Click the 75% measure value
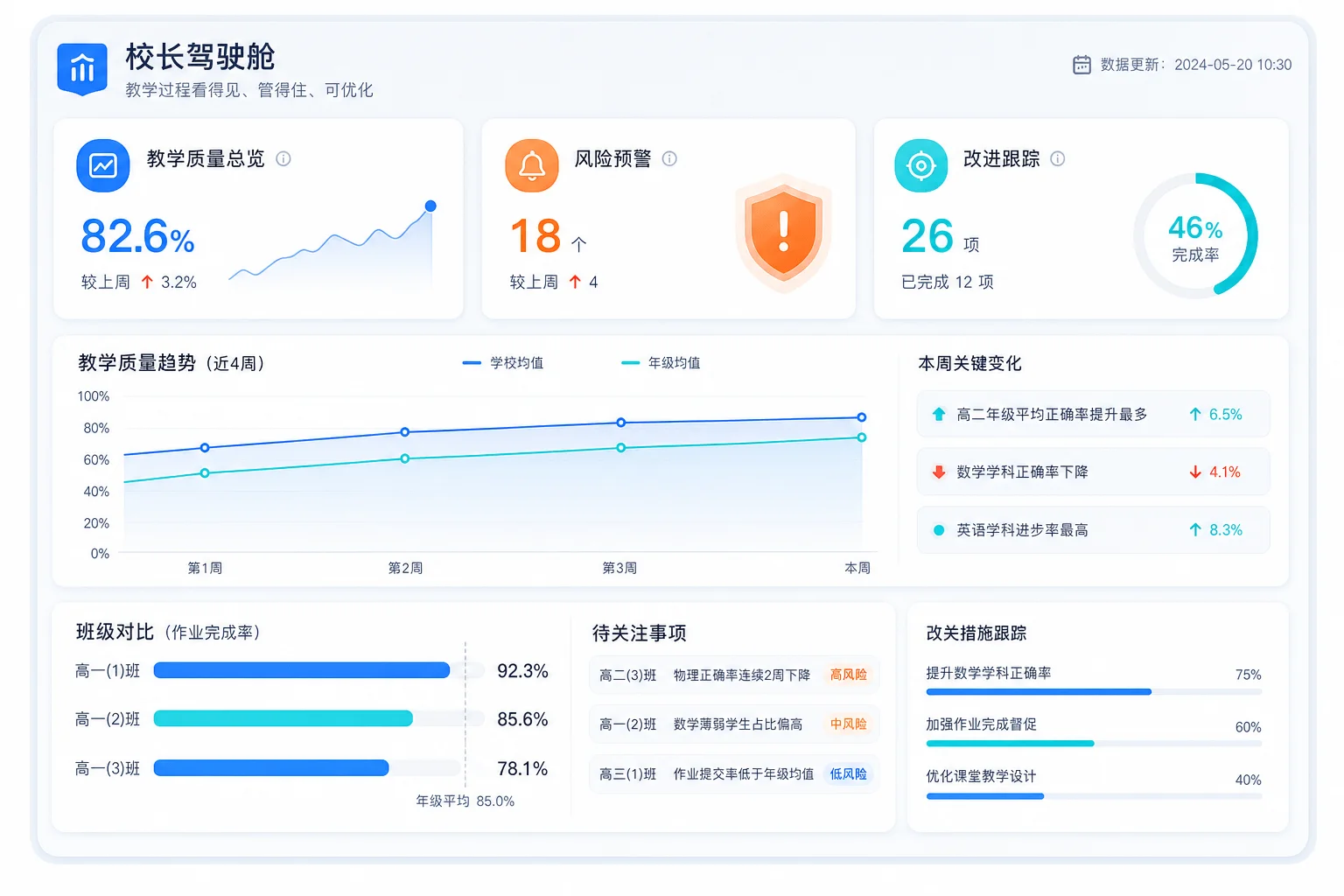This screenshot has width=1344, height=896. (1249, 675)
